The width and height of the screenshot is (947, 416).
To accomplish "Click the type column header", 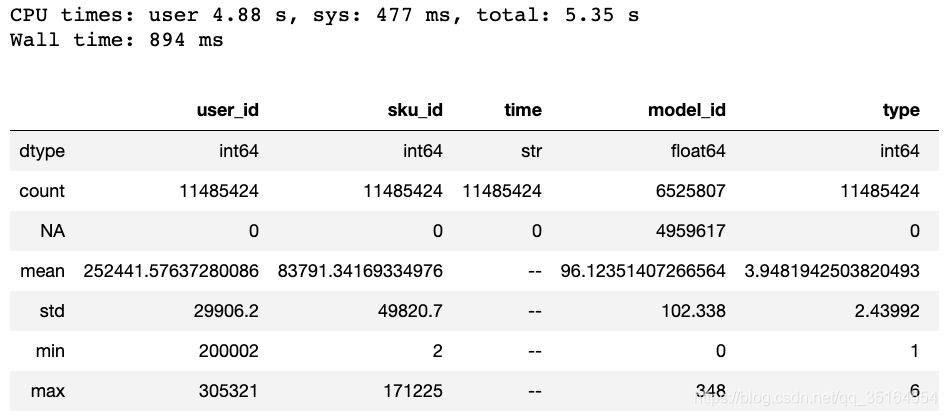I will (901, 110).
